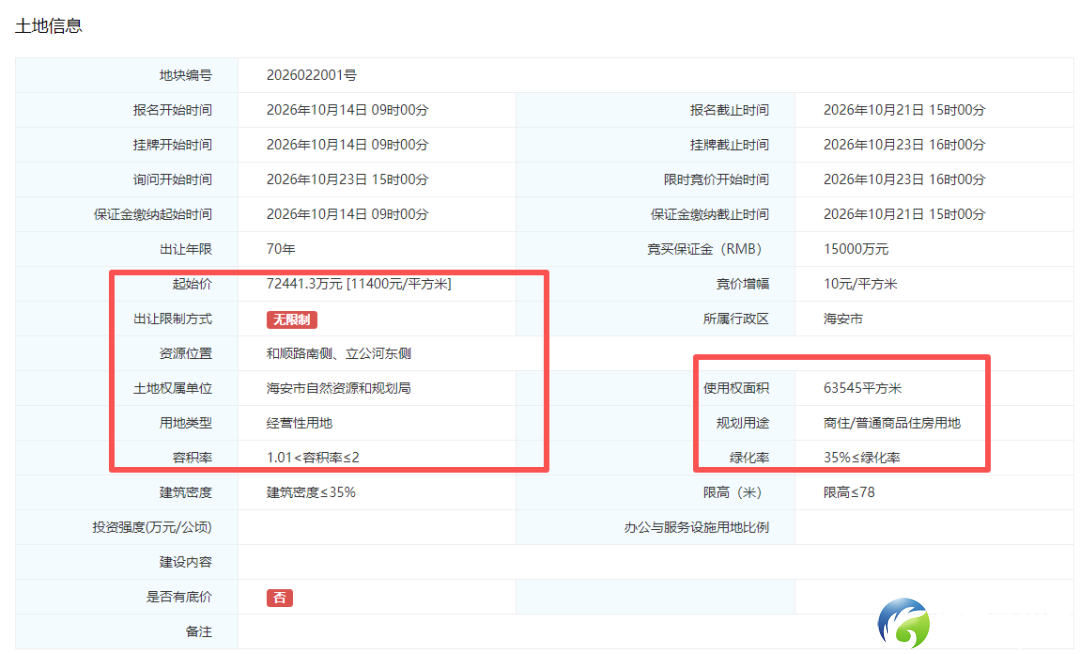This screenshot has height=654, width=1080.
Task: Select the '建筑密度' label
Action: pyautogui.click(x=186, y=493)
